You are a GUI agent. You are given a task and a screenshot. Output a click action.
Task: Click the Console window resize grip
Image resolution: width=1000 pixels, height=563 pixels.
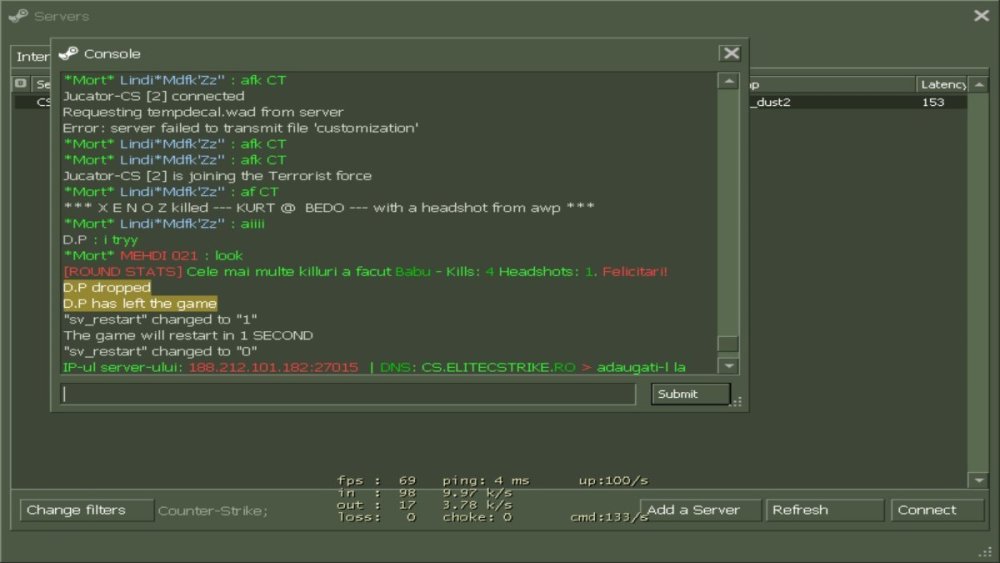737,402
